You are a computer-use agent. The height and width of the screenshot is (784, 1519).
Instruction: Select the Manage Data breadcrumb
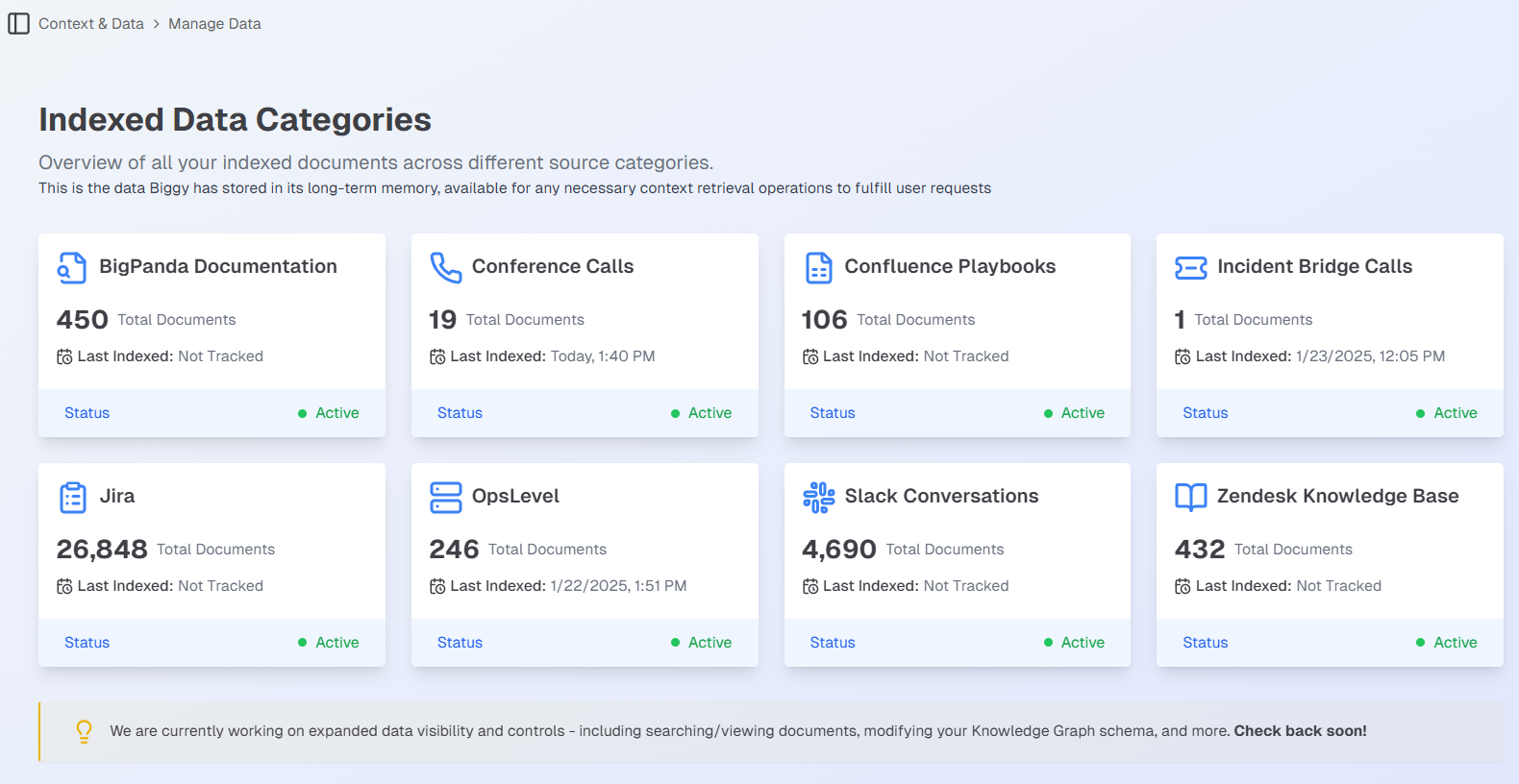214,24
